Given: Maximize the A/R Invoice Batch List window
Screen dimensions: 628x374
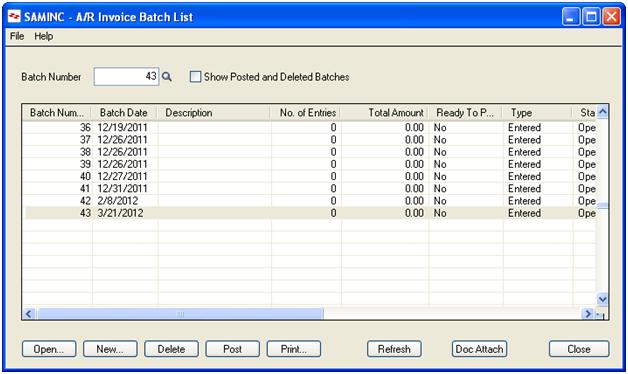Looking at the screenshot, I should [591, 17].
